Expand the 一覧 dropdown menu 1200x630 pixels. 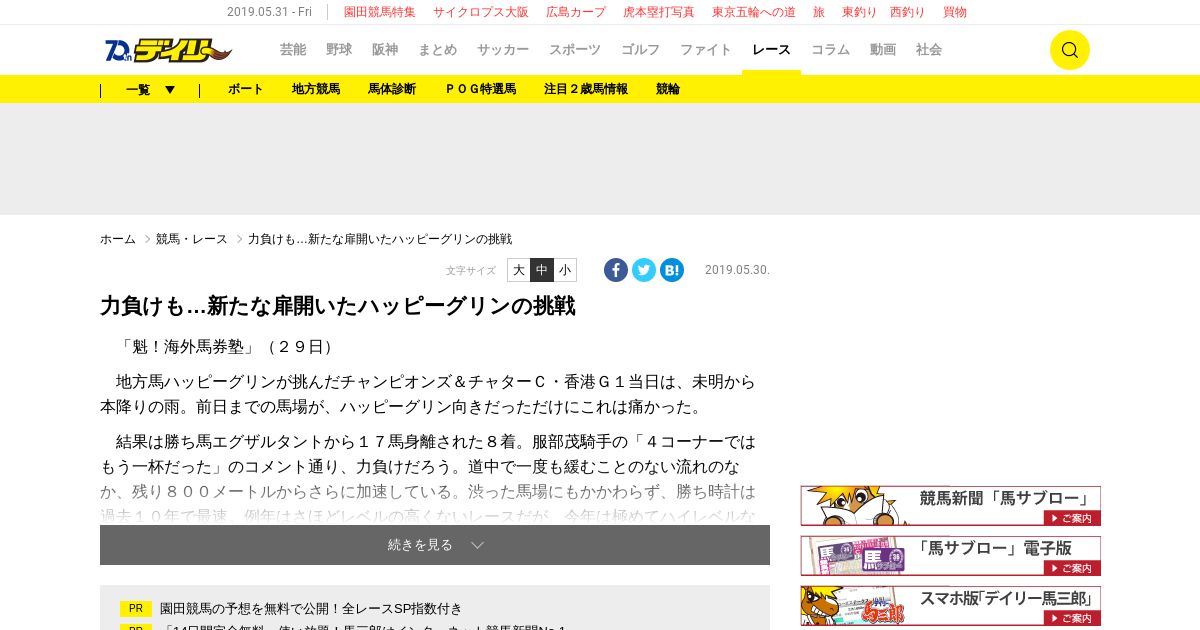(x=150, y=89)
